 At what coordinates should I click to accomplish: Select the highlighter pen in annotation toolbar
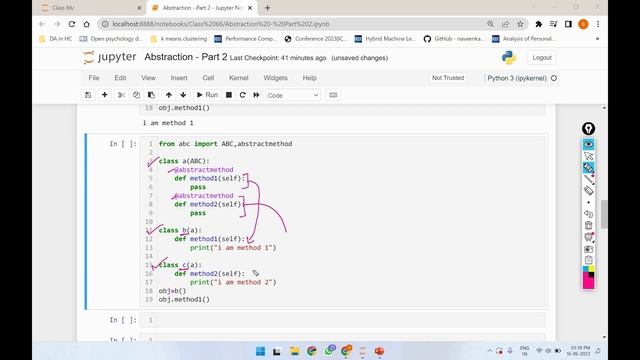[x=588, y=168]
